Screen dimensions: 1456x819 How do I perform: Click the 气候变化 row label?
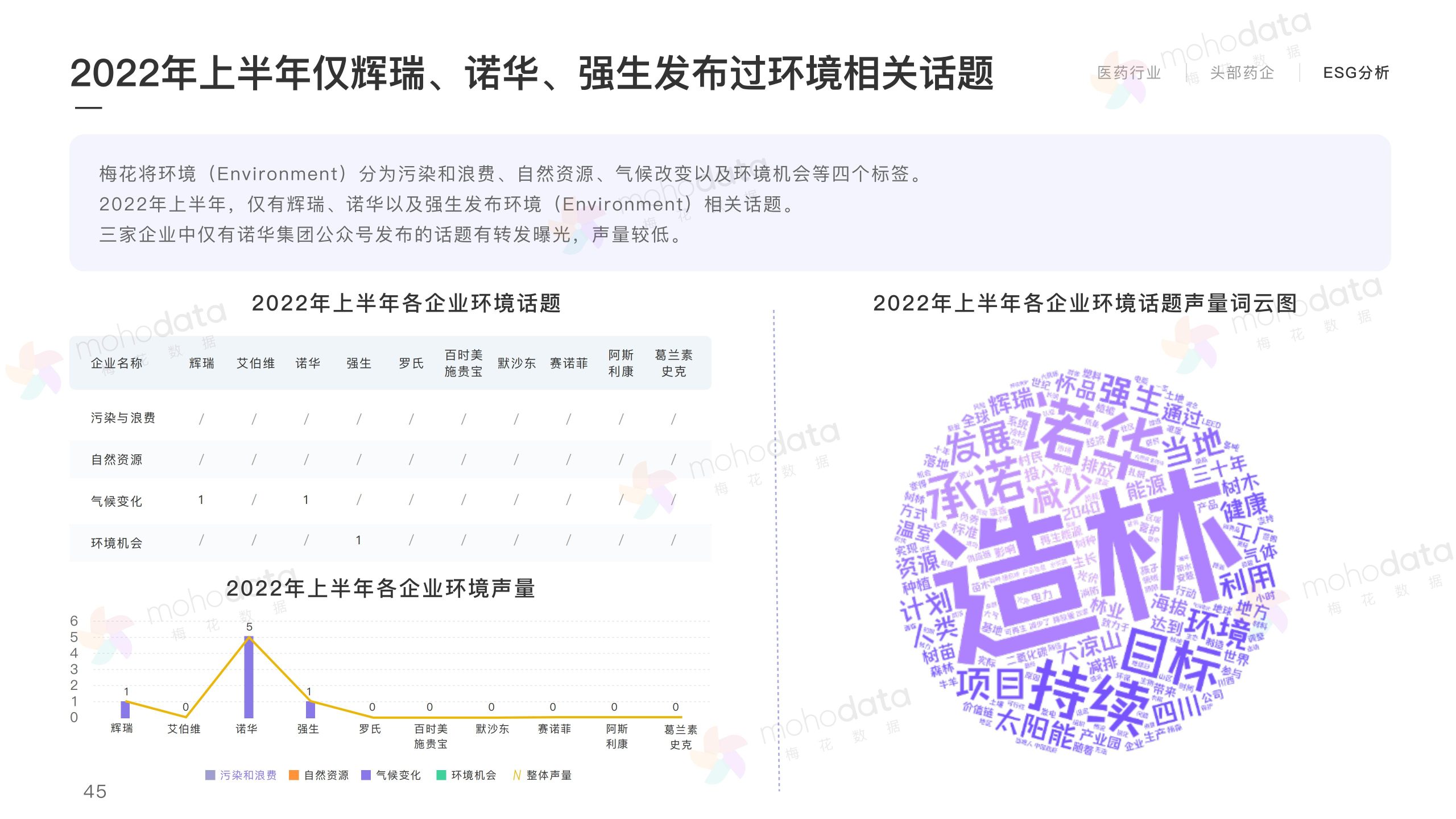click(117, 501)
